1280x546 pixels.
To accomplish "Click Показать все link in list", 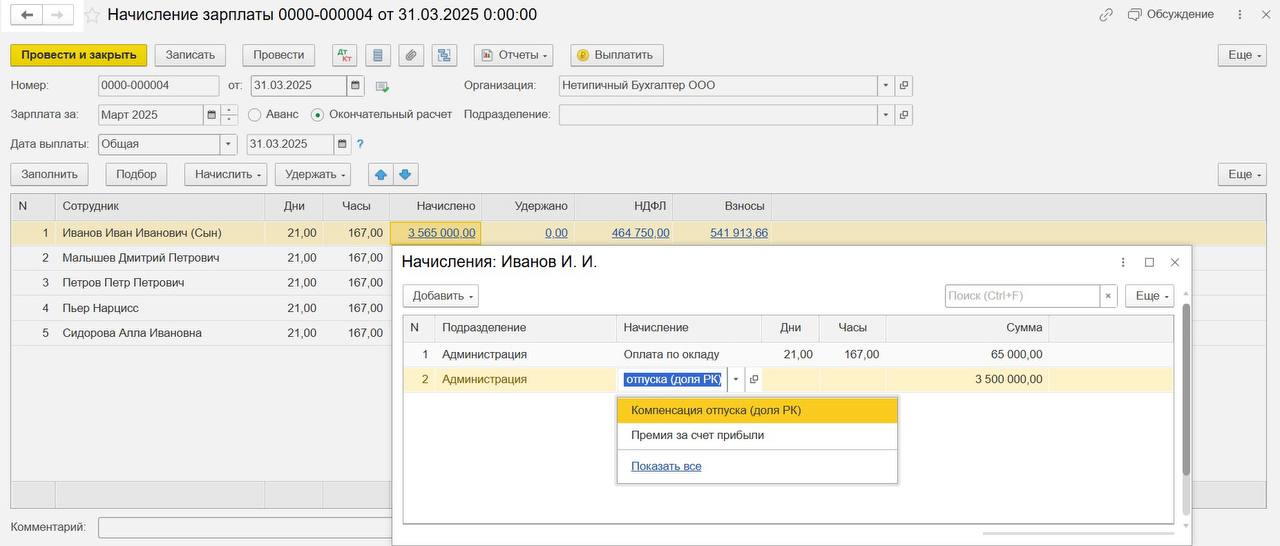I will 666,466.
